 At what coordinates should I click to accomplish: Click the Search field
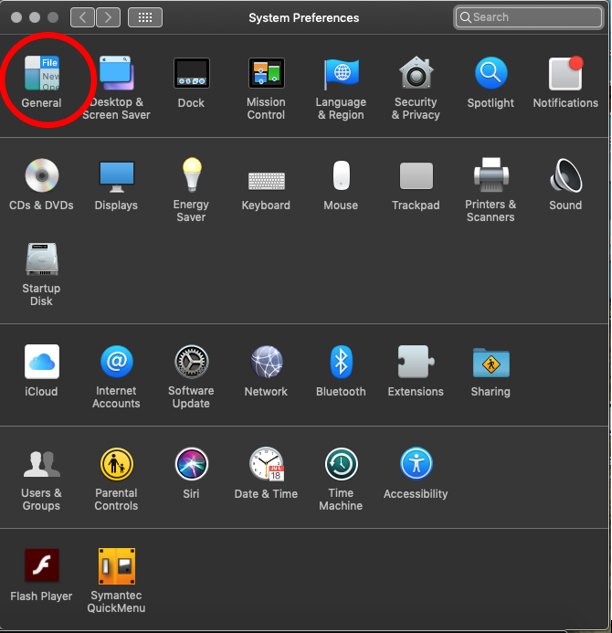[528, 17]
